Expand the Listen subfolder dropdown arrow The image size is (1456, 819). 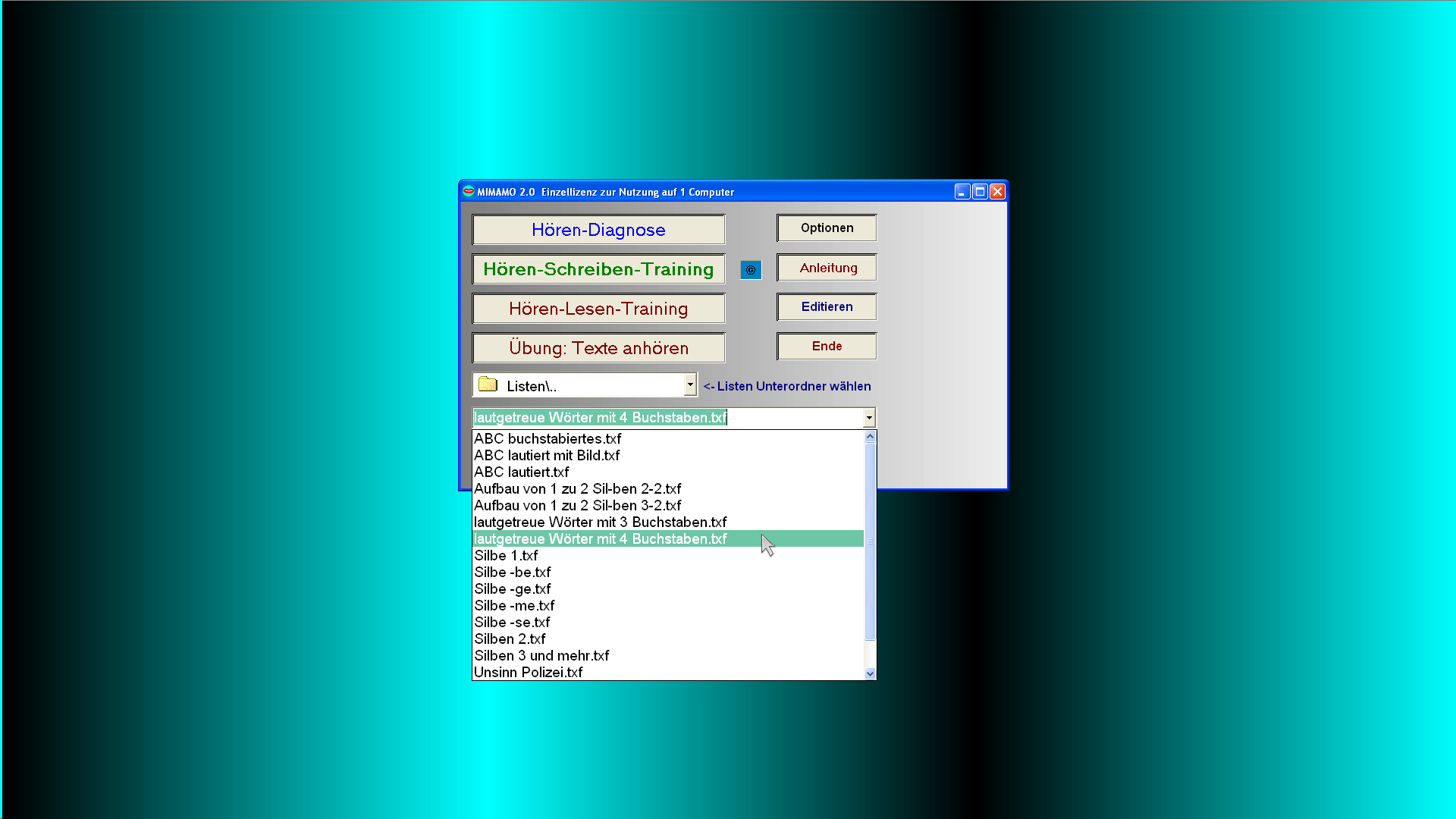click(x=689, y=384)
